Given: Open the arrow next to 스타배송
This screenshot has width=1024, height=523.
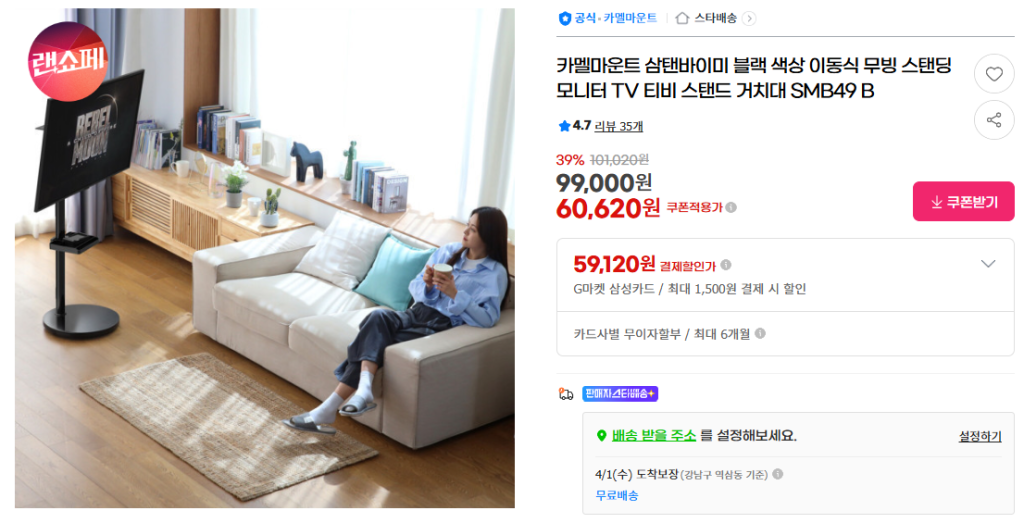Looking at the screenshot, I should click(x=749, y=18).
